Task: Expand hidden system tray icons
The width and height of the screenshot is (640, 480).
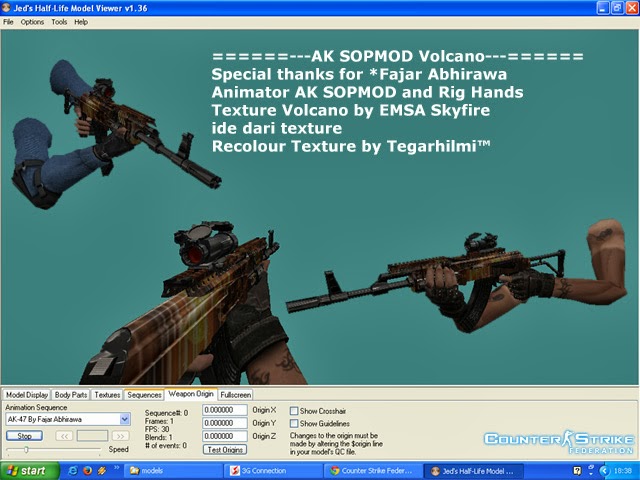Action: click(x=604, y=471)
